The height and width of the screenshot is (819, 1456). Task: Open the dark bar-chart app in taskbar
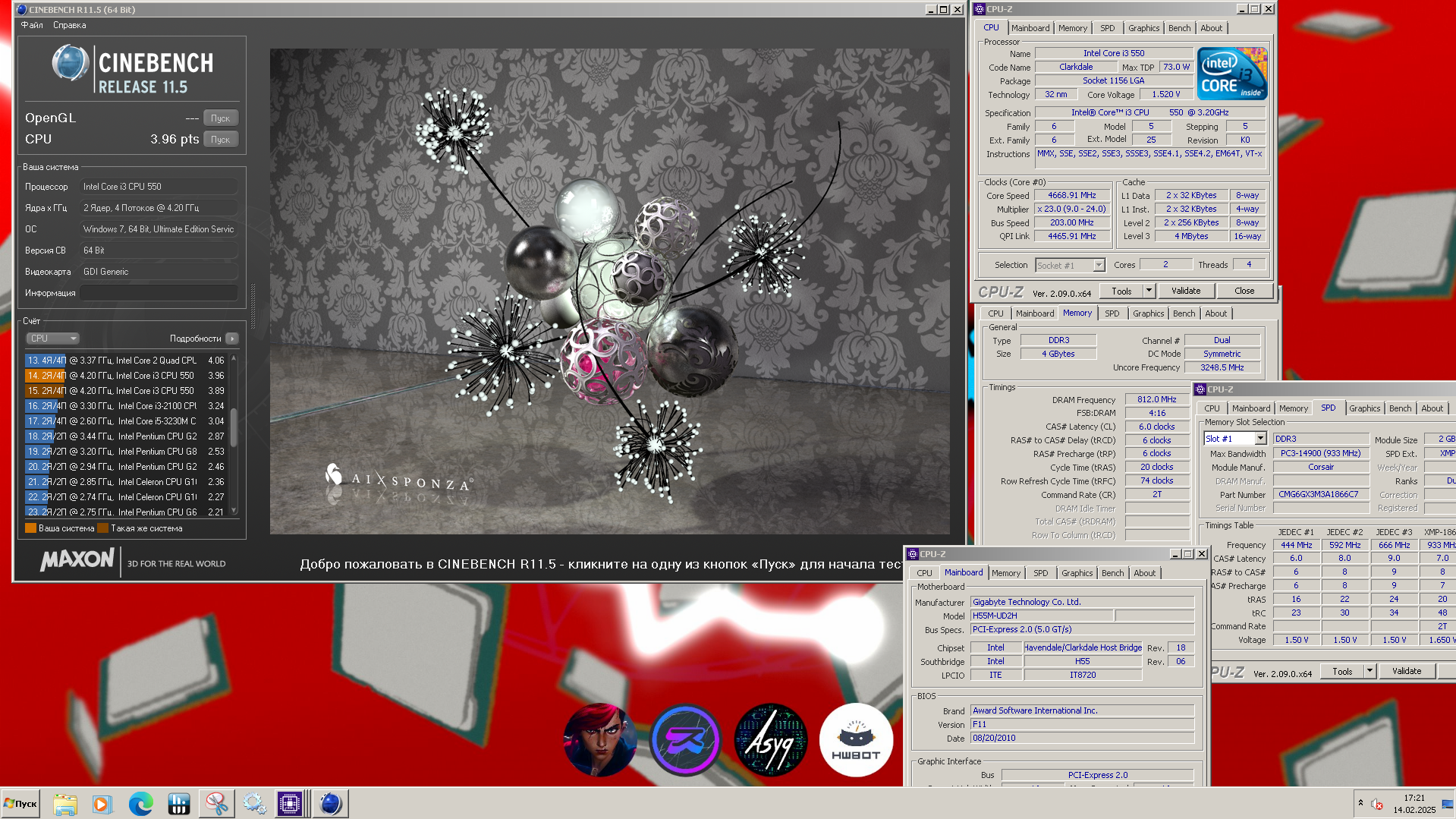coord(178,804)
